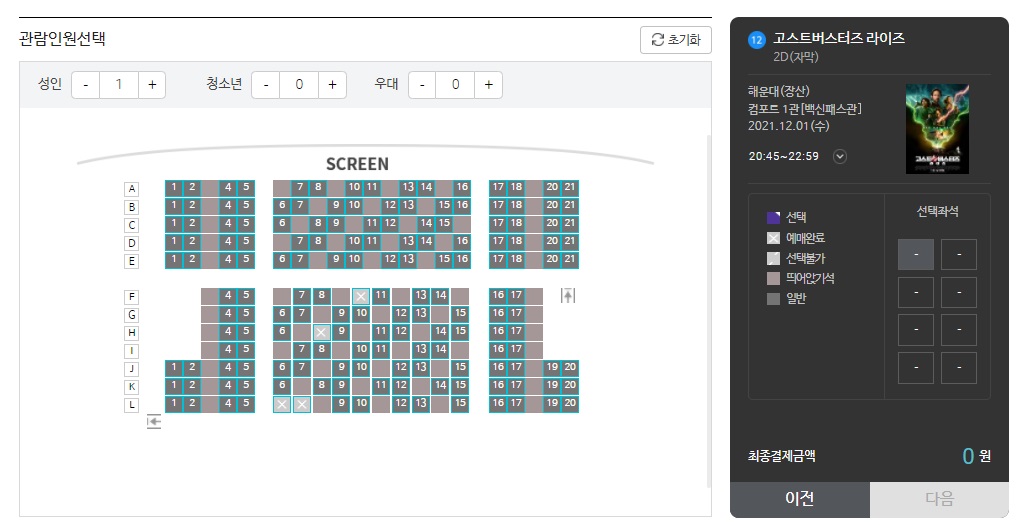Viewport: 1018px width, 525px height.
Task: Select seat 14 in row H
Action: (441, 332)
